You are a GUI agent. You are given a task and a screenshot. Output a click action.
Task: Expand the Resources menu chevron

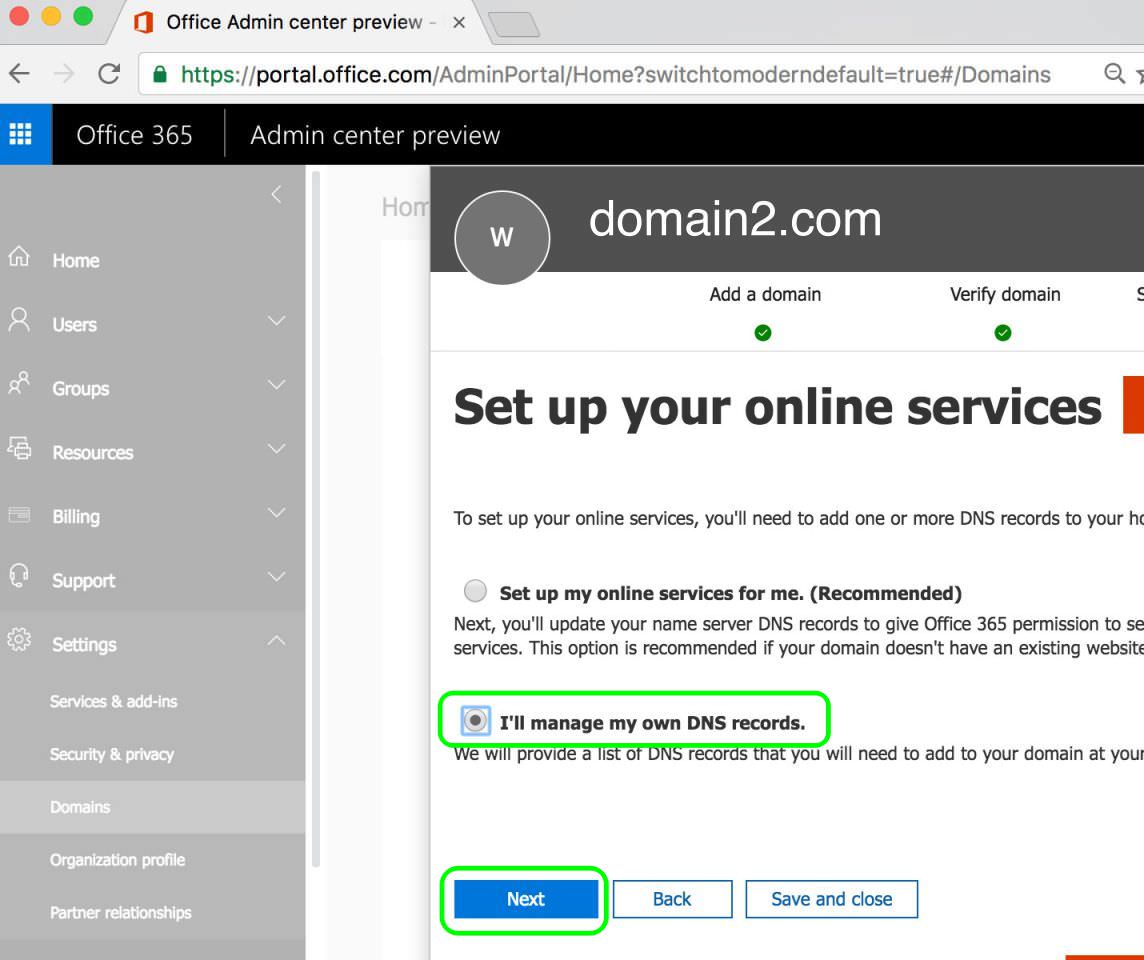(x=277, y=449)
